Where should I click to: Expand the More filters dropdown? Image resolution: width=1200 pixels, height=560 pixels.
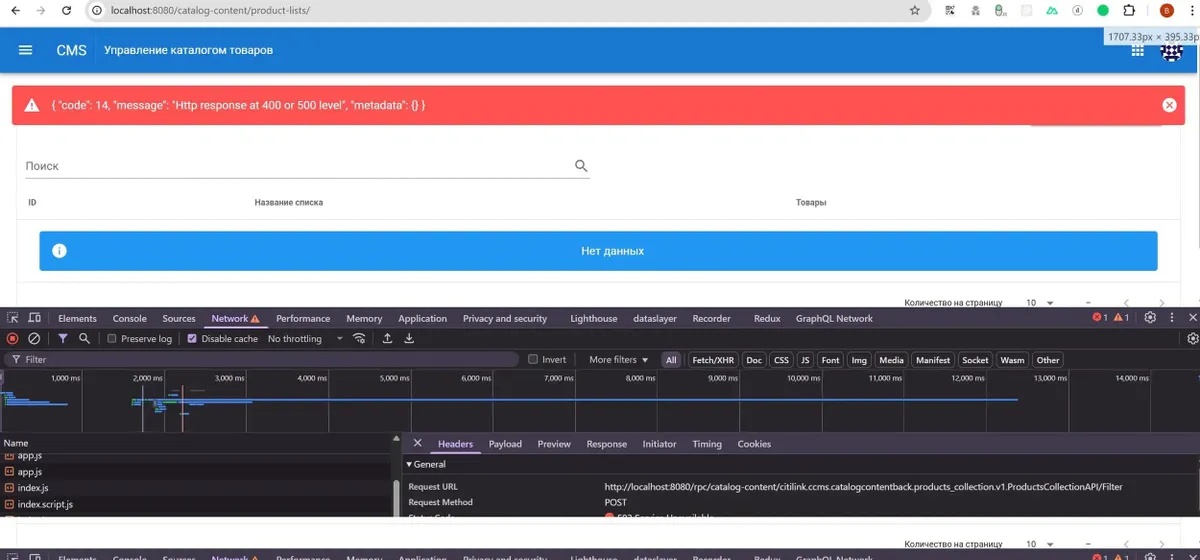[x=618, y=360]
